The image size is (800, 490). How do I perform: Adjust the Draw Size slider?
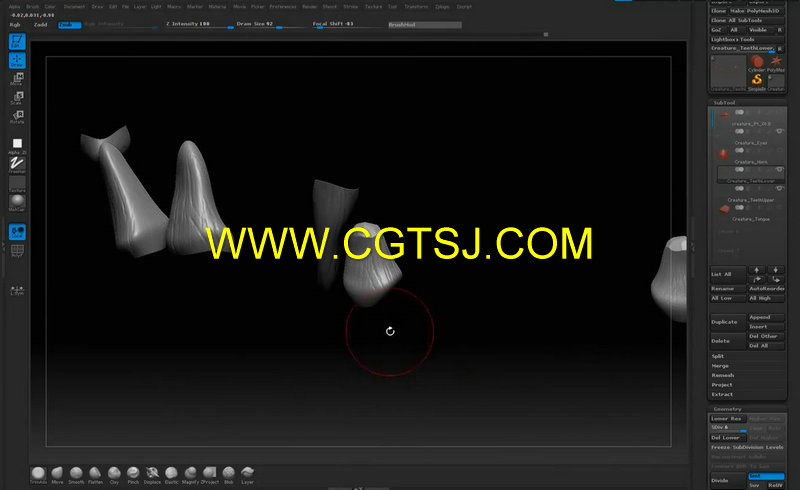coord(270,24)
